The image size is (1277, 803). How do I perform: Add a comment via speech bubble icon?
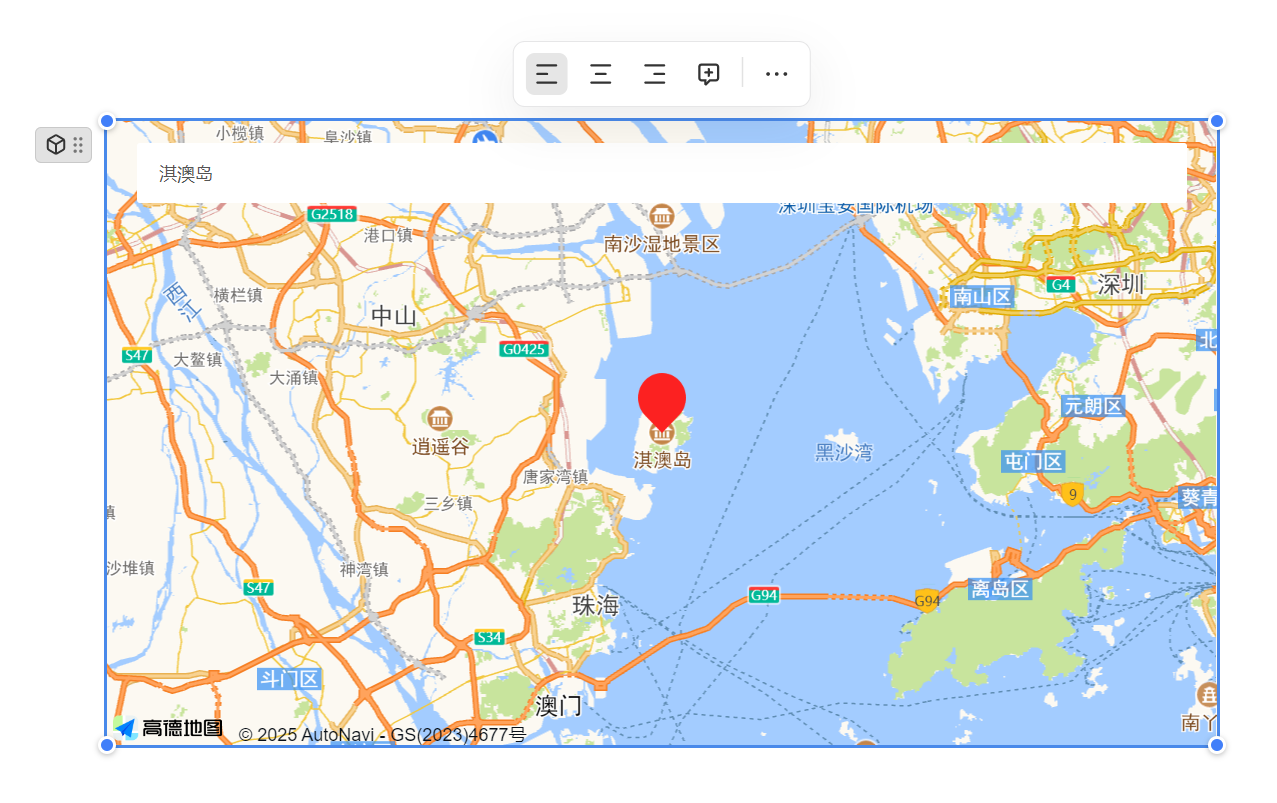[709, 74]
